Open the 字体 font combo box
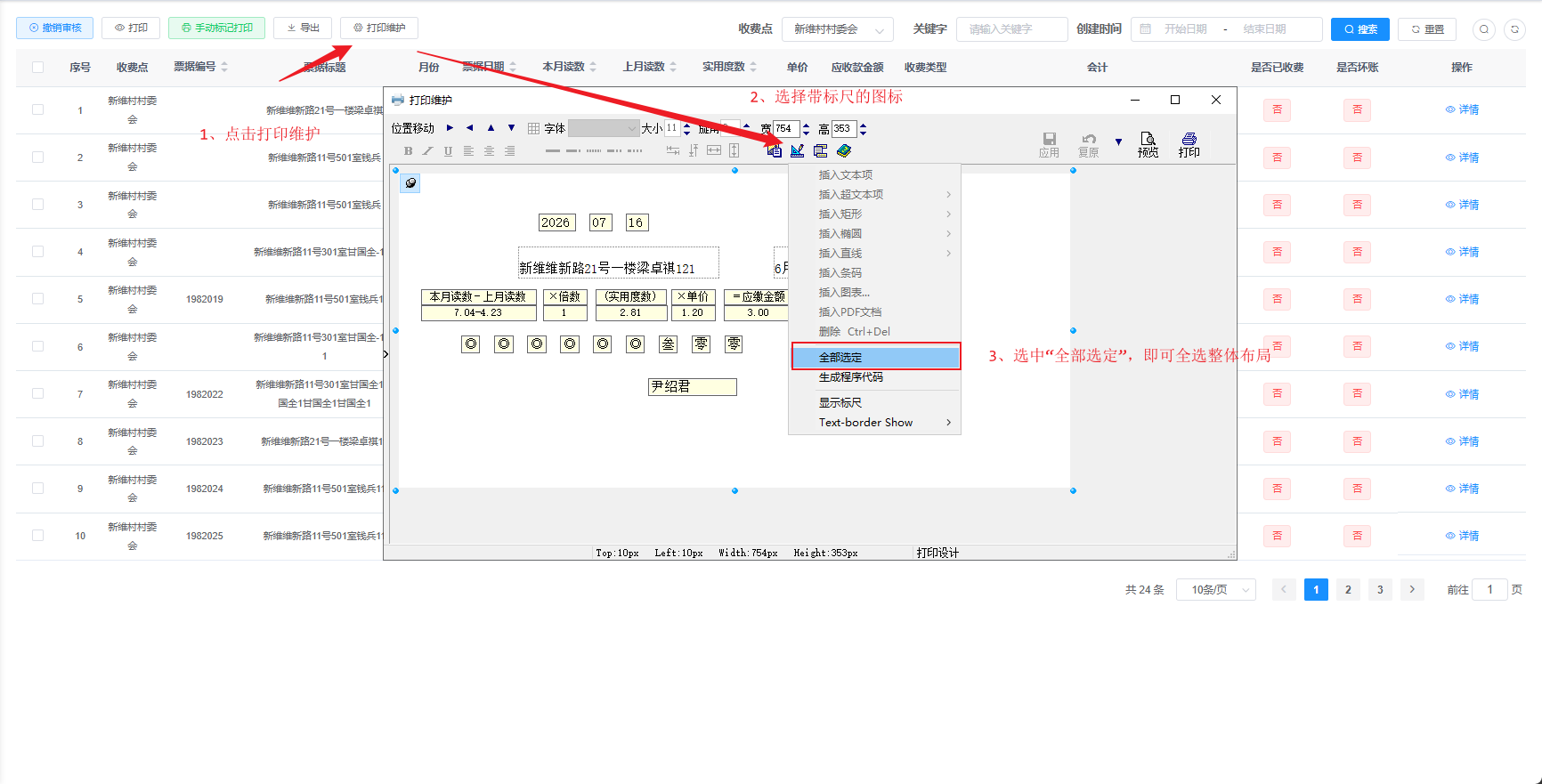This screenshot has width=1542, height=784. pos(604,128)
